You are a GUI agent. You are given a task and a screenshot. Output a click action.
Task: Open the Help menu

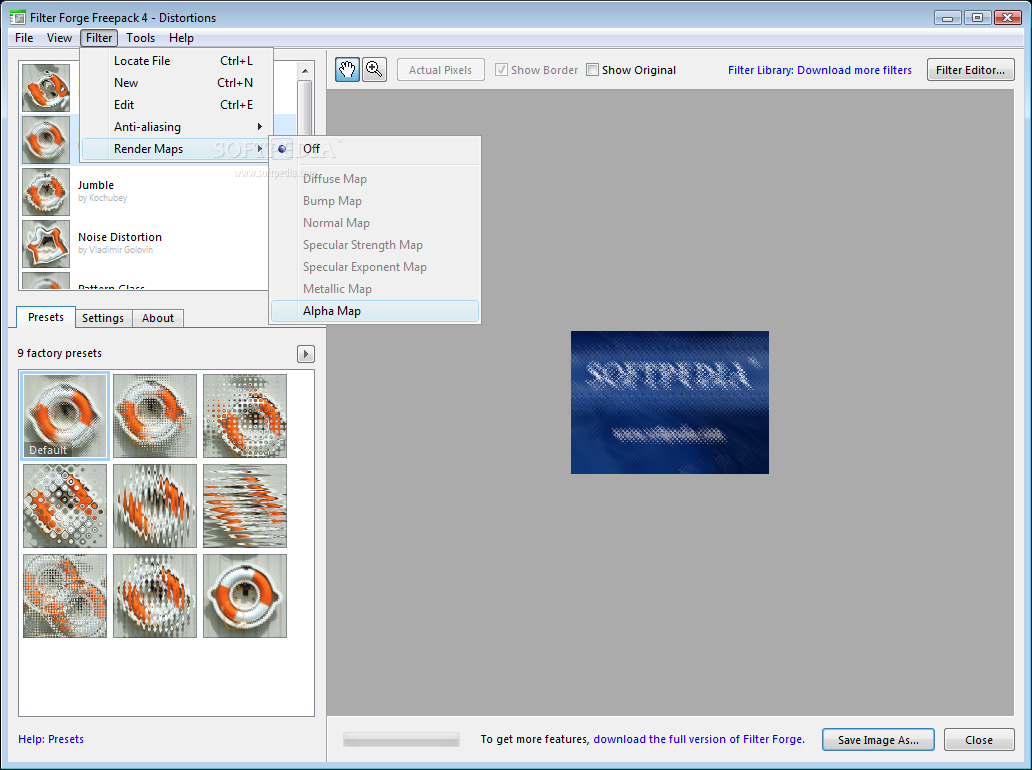pos(181,38)
